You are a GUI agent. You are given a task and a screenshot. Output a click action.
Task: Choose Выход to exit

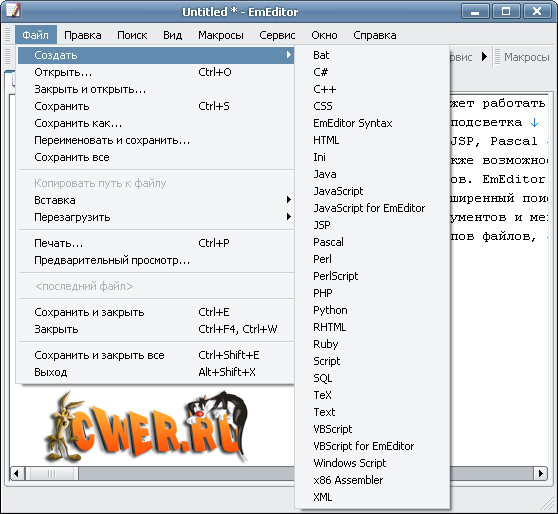pyautogui.click(x=156, y=372)
